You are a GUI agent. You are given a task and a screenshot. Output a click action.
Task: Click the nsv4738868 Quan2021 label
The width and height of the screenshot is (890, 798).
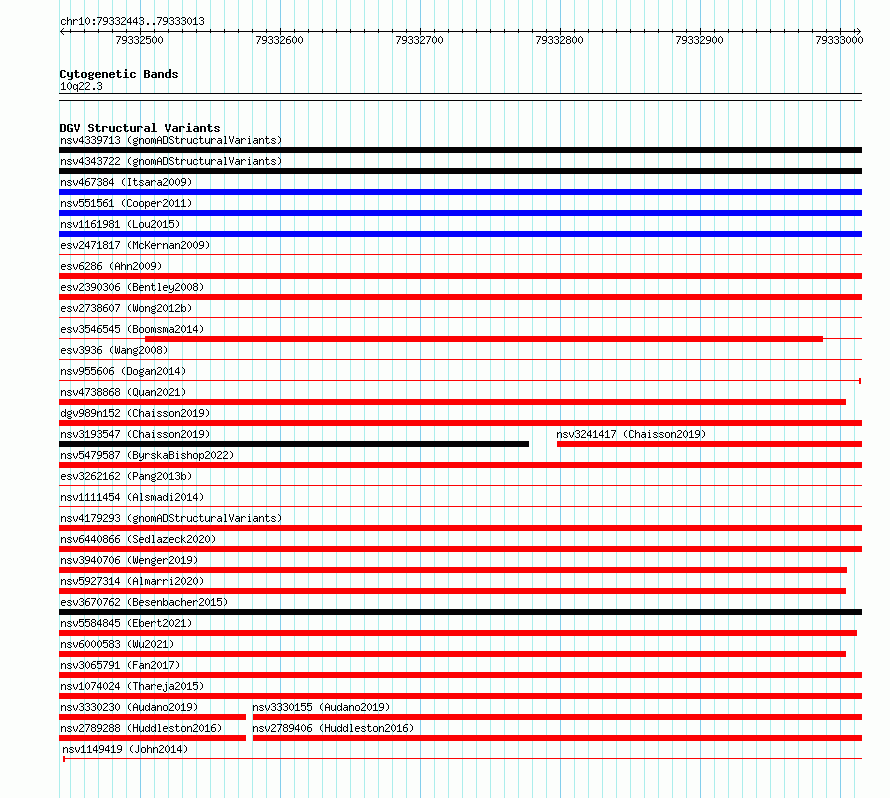[x=123, y=392]
